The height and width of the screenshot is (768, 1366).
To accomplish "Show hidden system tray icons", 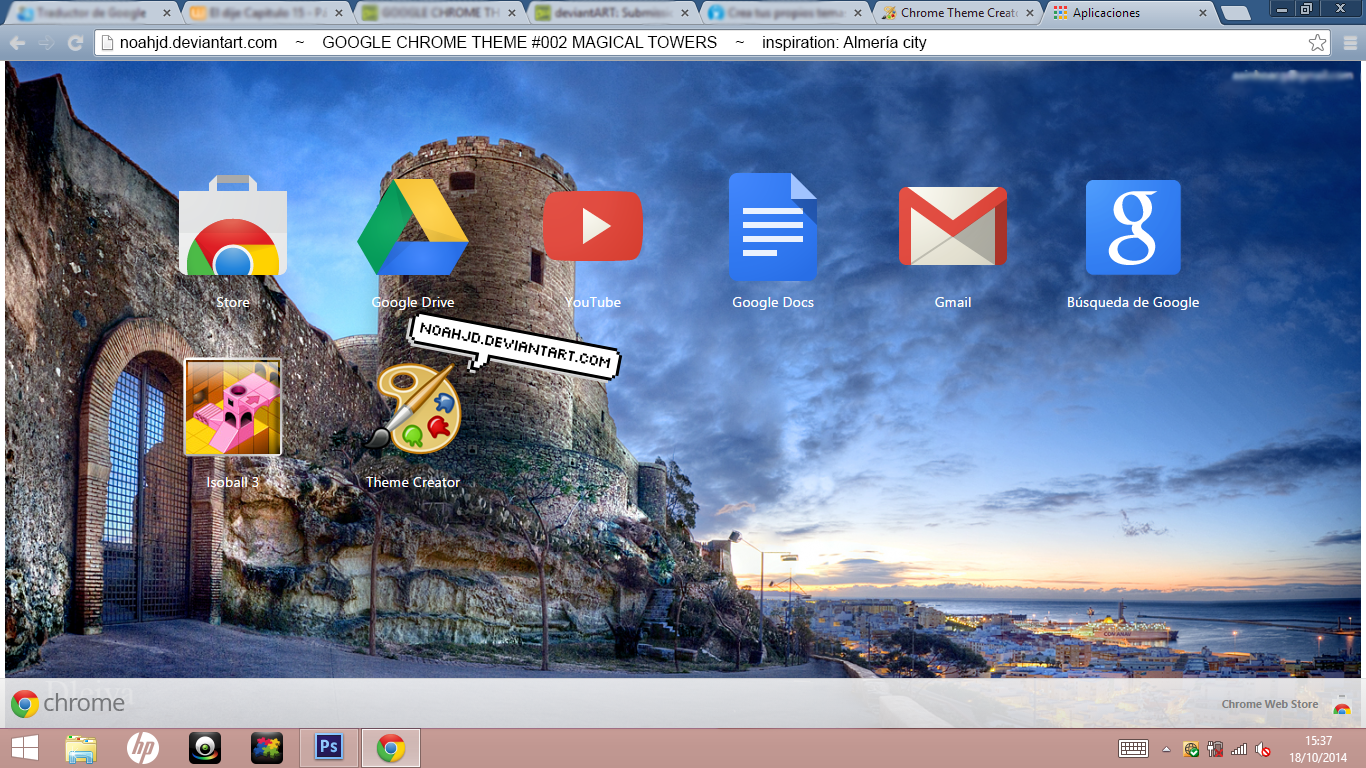I will coord(1166,748).
